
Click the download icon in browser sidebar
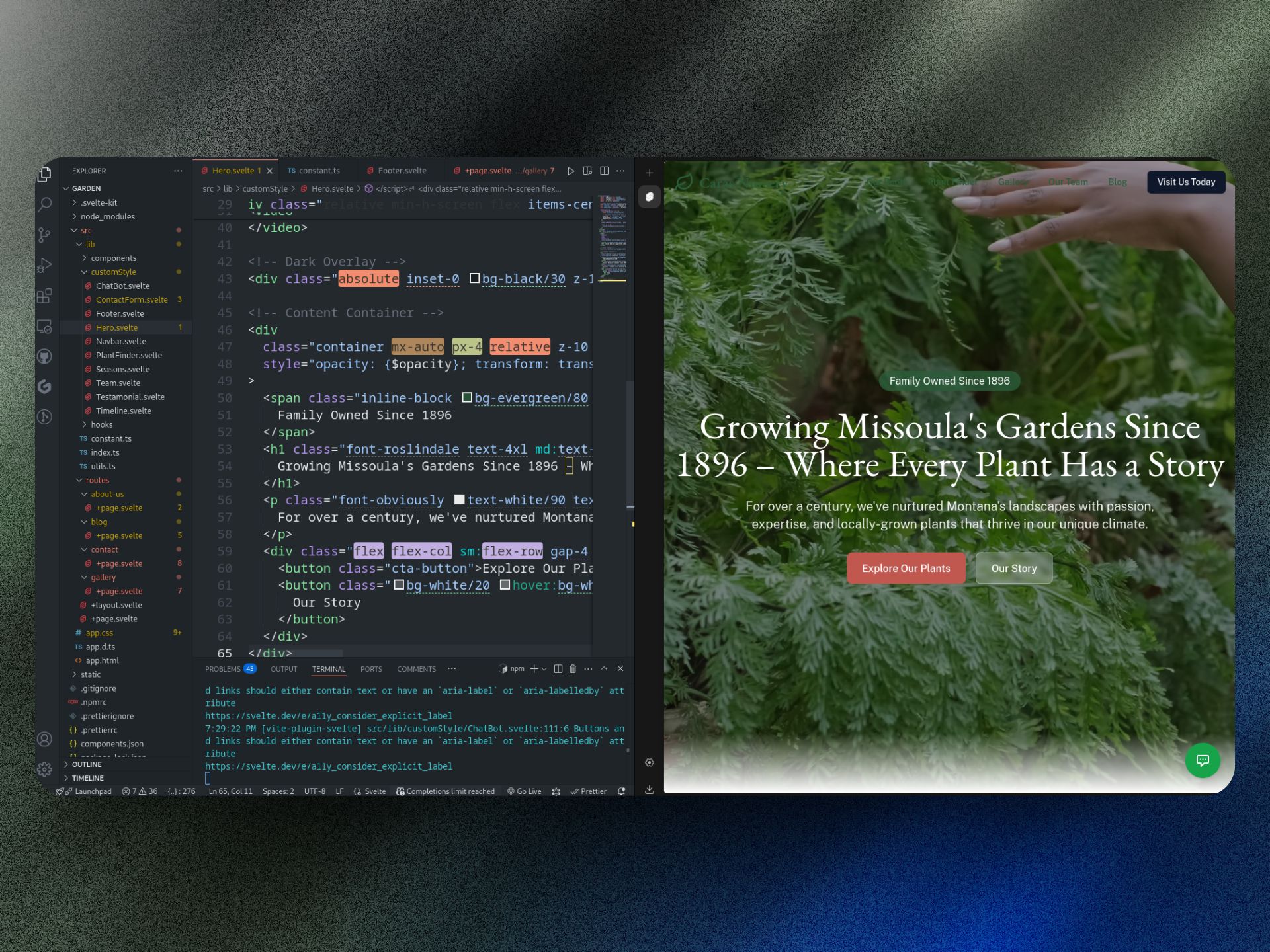point(650,789)
